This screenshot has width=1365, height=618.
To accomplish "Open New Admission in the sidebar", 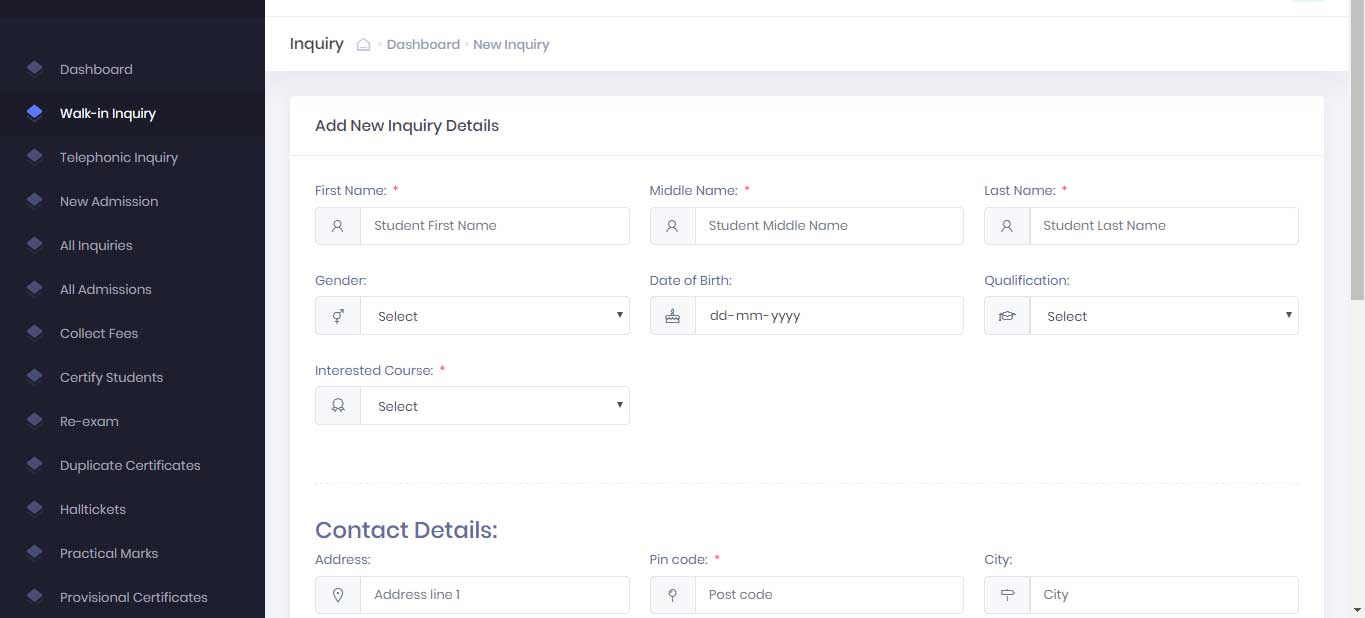I will click(x=132, y=201).
